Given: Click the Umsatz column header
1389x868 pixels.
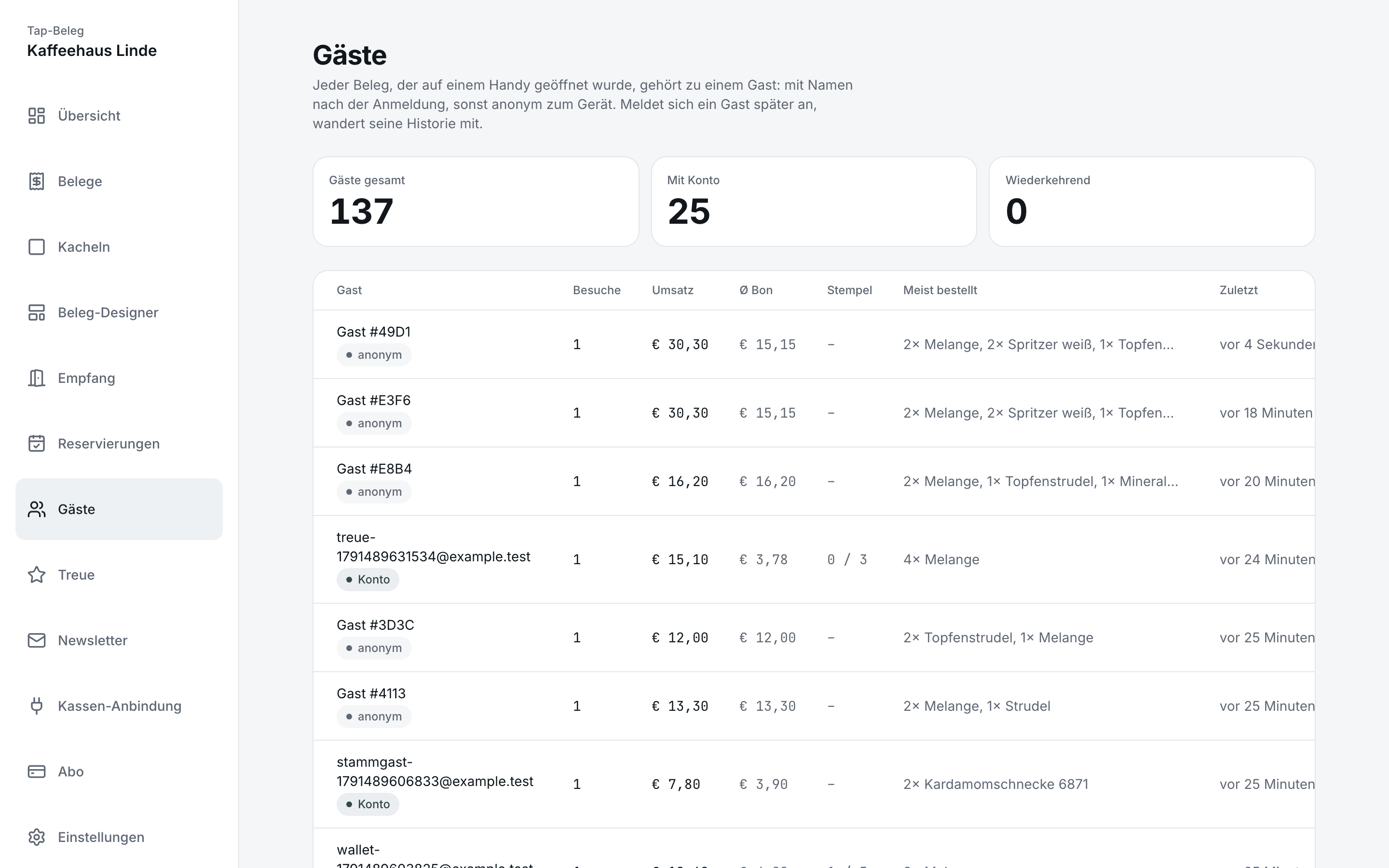Looking at the screenshot, I should (672, 290).
